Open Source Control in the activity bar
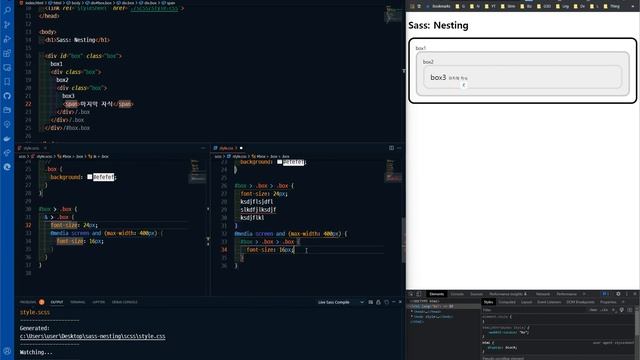 (x=7, y=24)
